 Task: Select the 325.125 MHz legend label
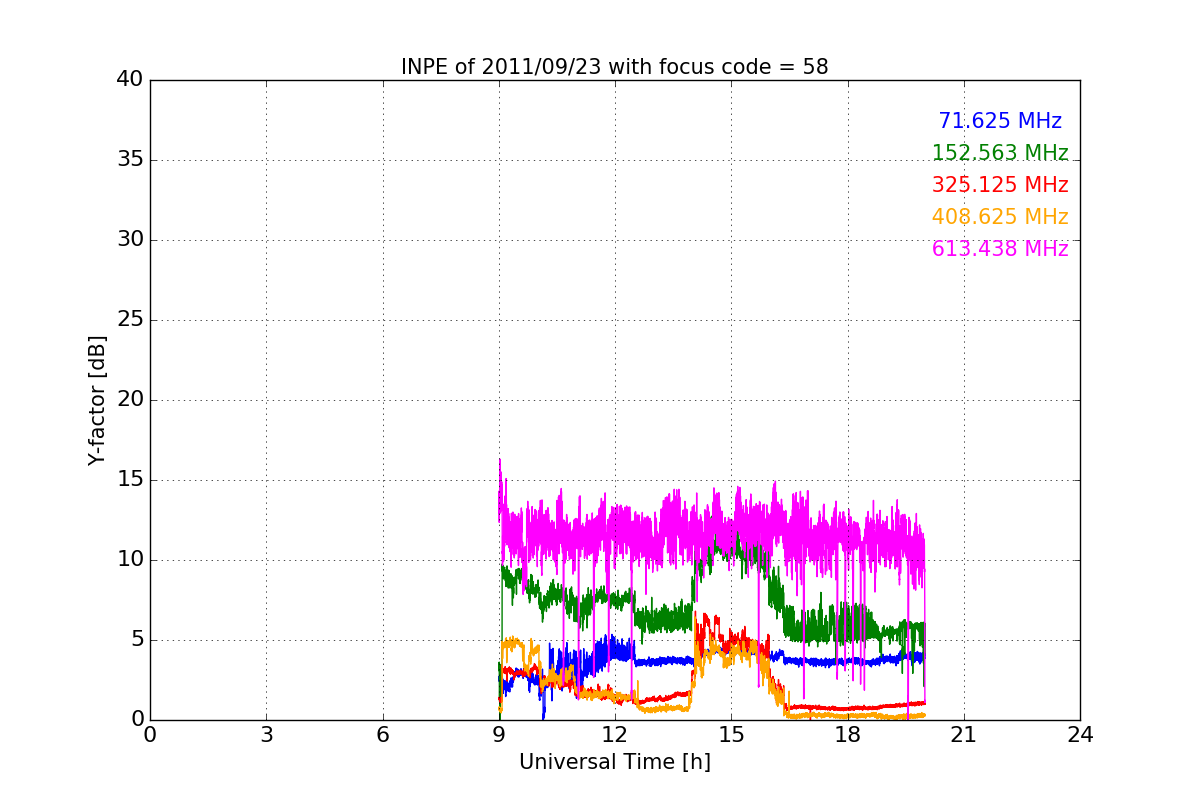click(x=1000, y=185)
